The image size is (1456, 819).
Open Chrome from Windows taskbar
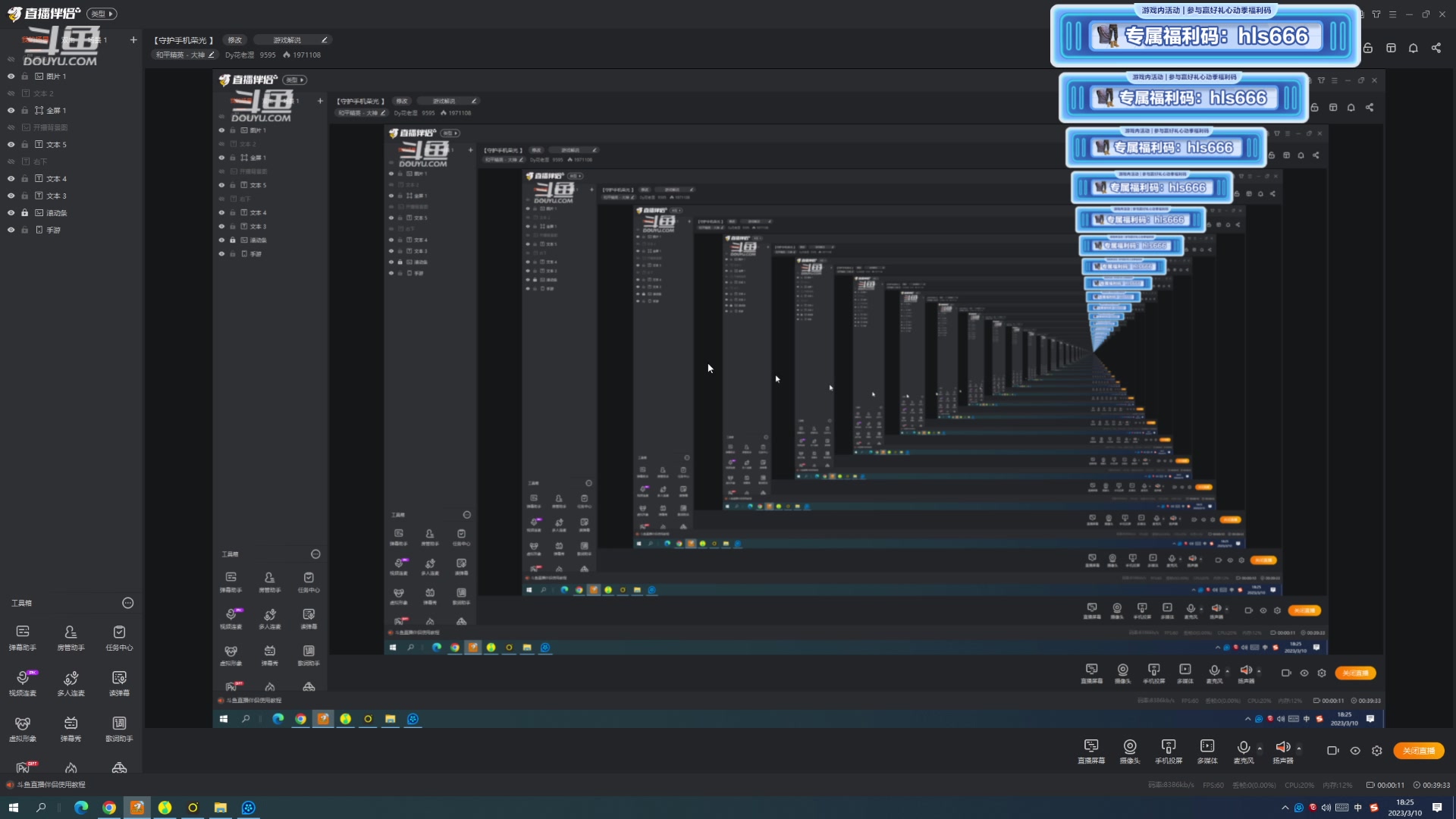pos(109,808)
